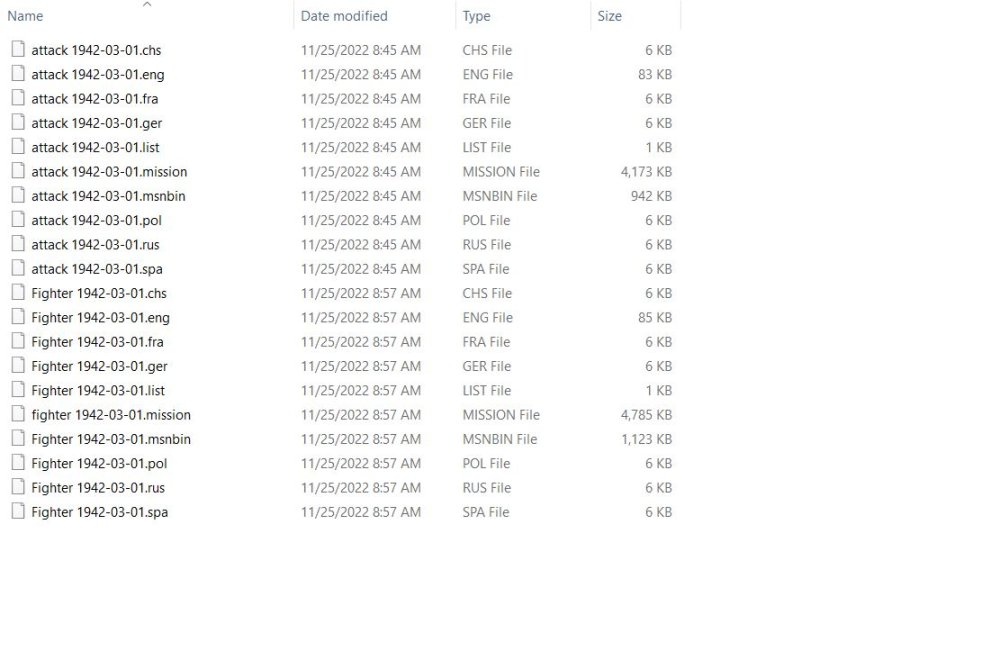Select file icon of Fighter 1942-03-01.pol
Screen dimensions: 1000x669
(x=18, y=462)
